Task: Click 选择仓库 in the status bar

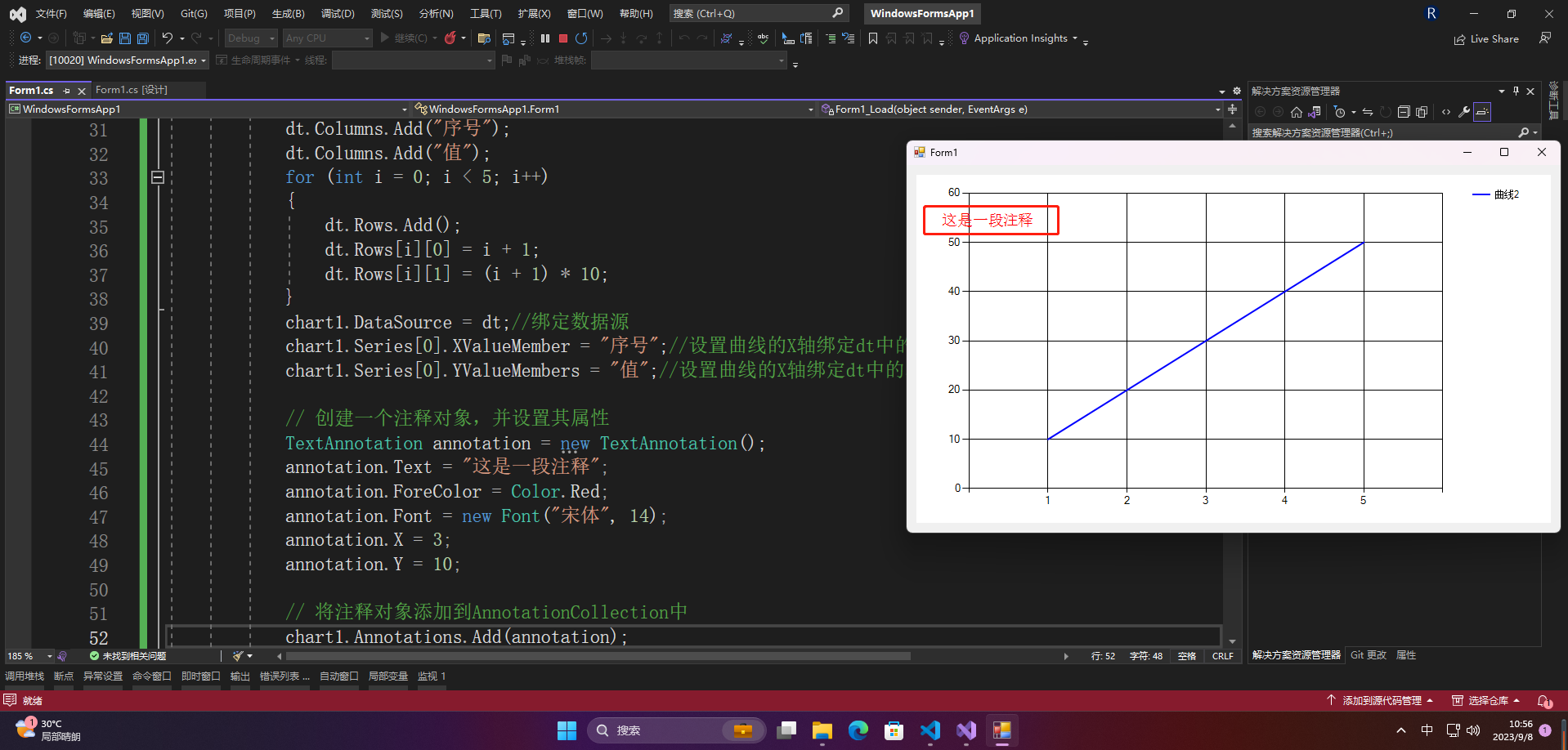Action: click(x=1485, y=701)
